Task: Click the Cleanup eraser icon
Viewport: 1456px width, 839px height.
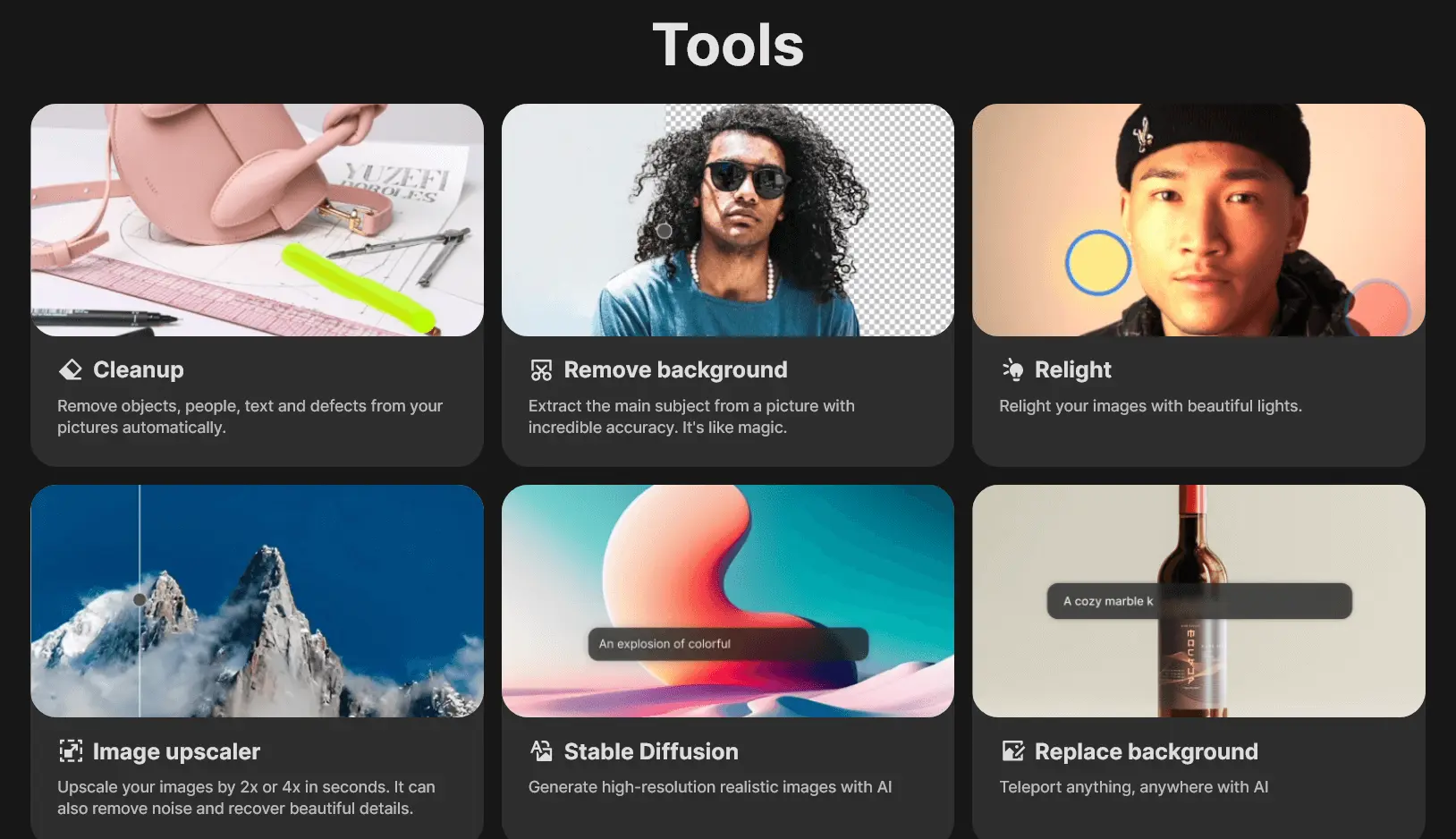Action: click(71, 369)
